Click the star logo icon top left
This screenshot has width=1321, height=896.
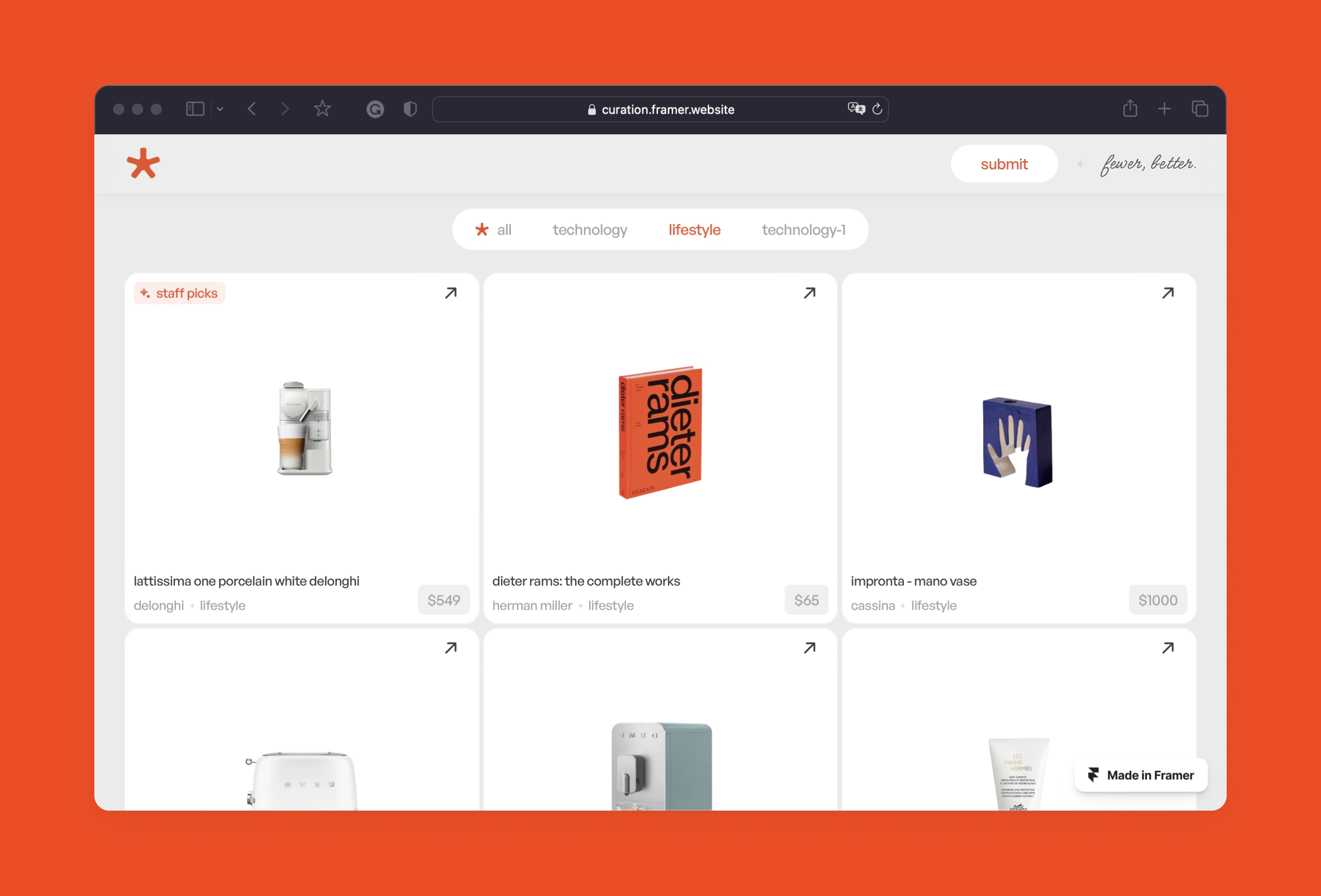coord(143,163)
